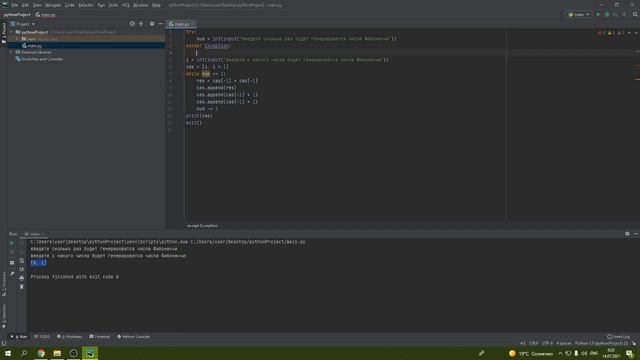Open the File menu
The image size is (640, 360).
15,5
